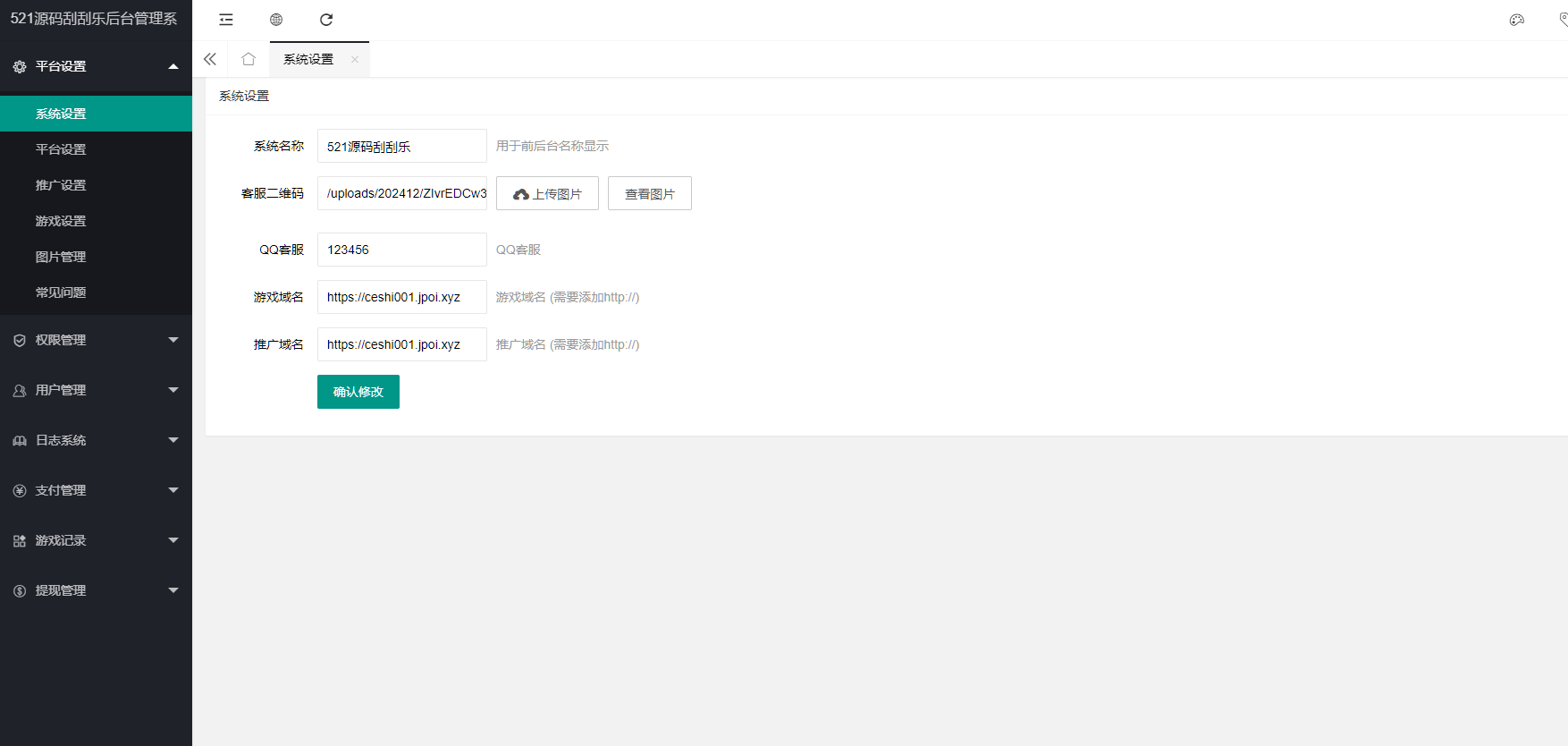Click the dollar icon for 提现管理
Screen dimensions: 1568x746
tap(20, 590)
